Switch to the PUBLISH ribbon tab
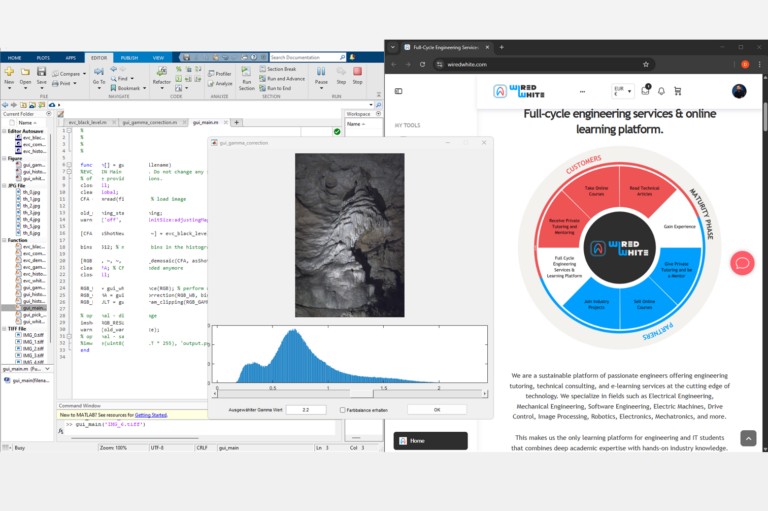Image resolution: width=768 pixels, height=511 pixels. [129, 58]
